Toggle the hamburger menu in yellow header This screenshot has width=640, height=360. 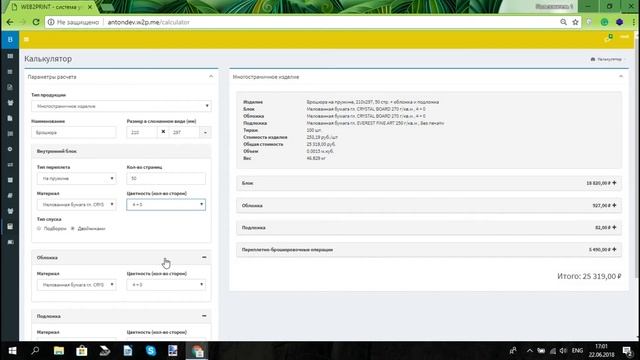coord(27,40)
